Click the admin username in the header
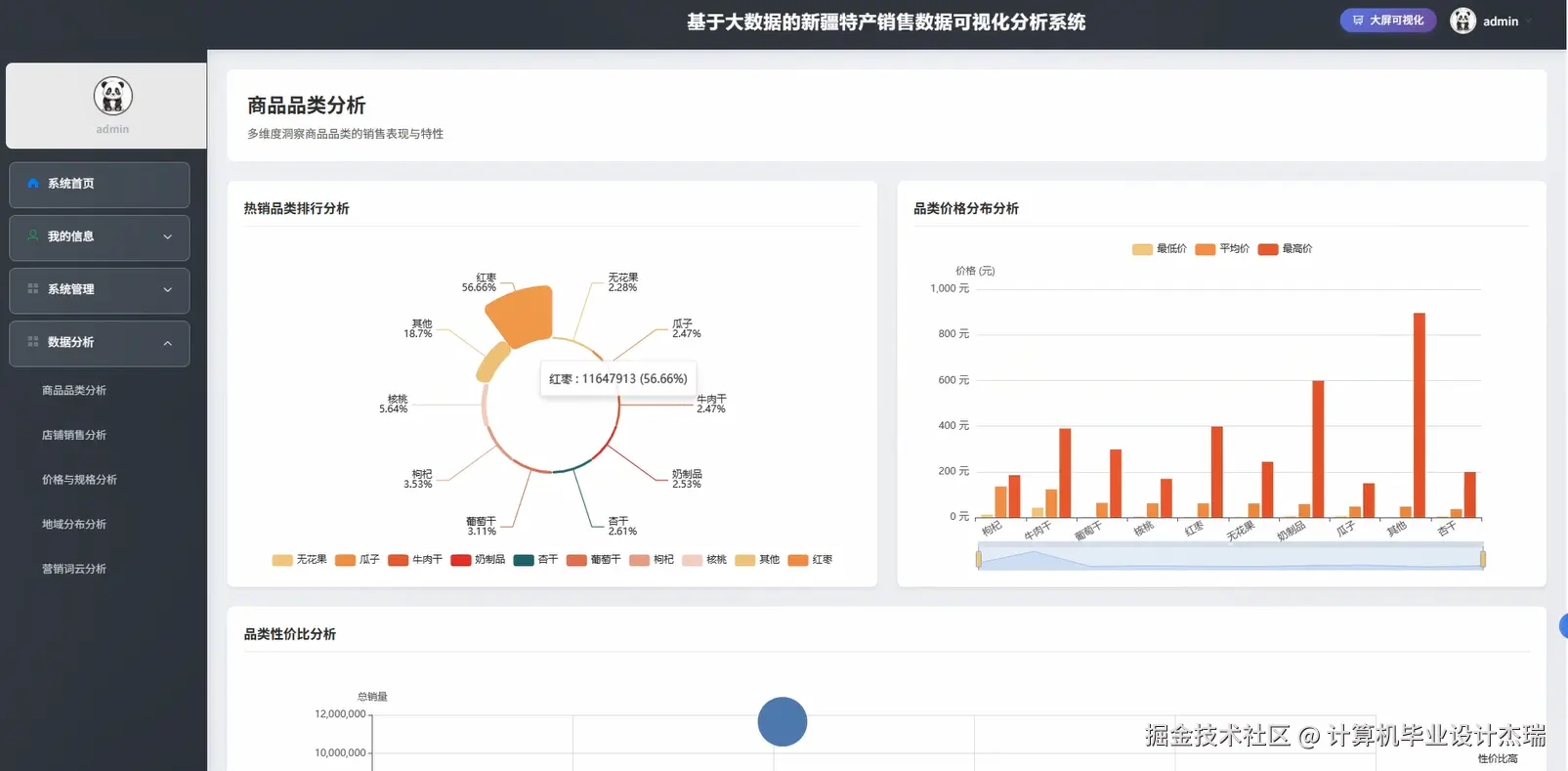 point(1501,21)
